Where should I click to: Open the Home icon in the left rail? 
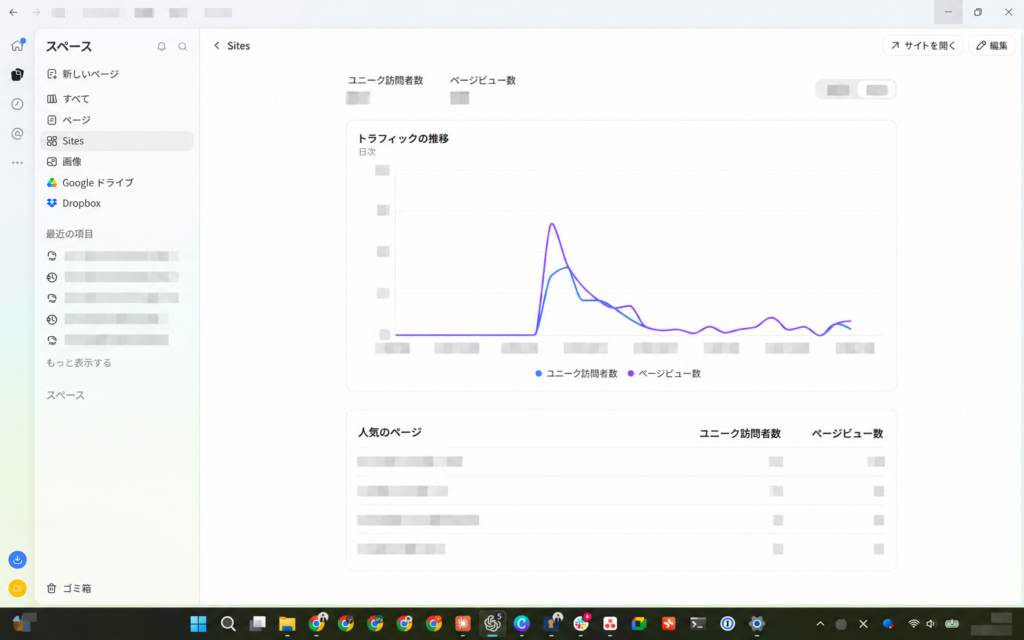(18, 45)
